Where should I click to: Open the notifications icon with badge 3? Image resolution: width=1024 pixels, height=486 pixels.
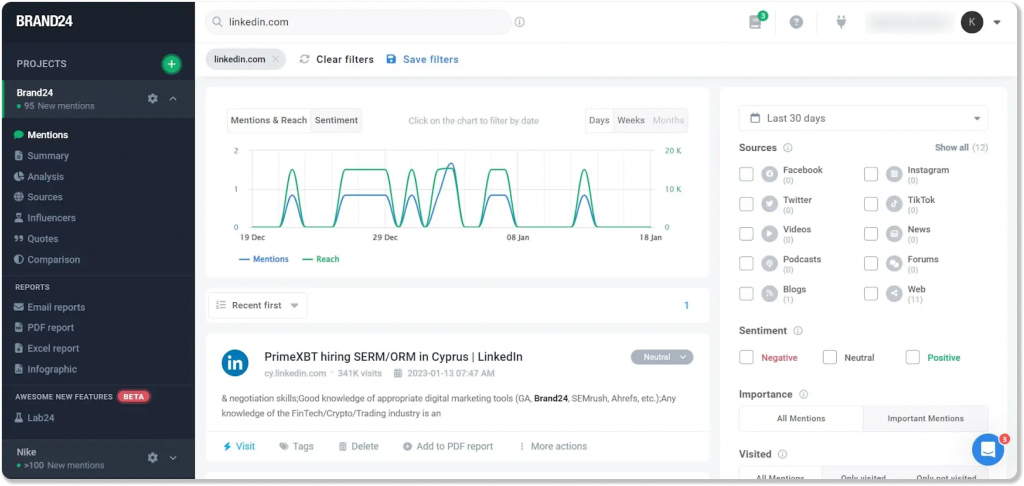point(756,22)
